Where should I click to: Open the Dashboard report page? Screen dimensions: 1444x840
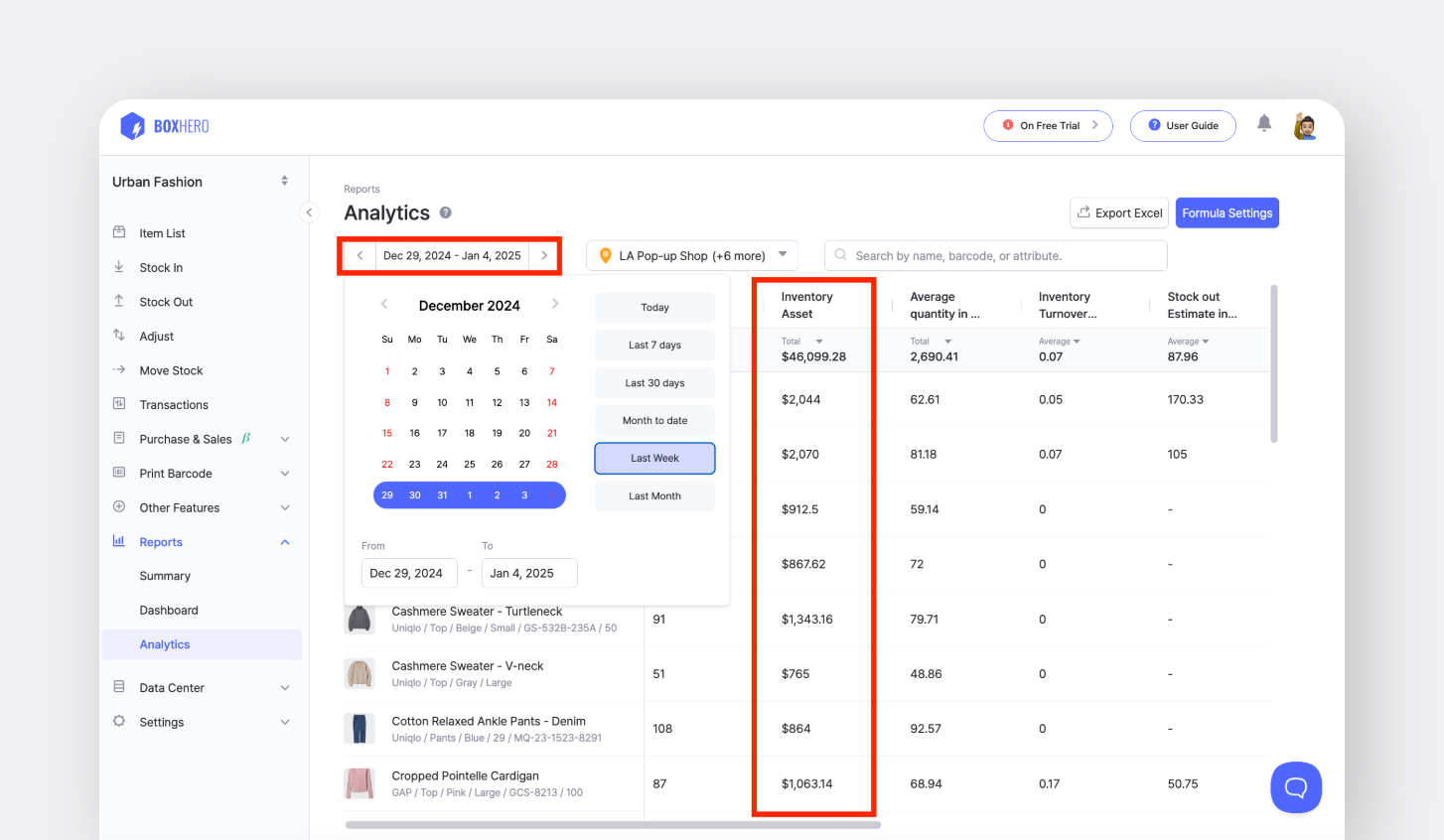[169, 611]
